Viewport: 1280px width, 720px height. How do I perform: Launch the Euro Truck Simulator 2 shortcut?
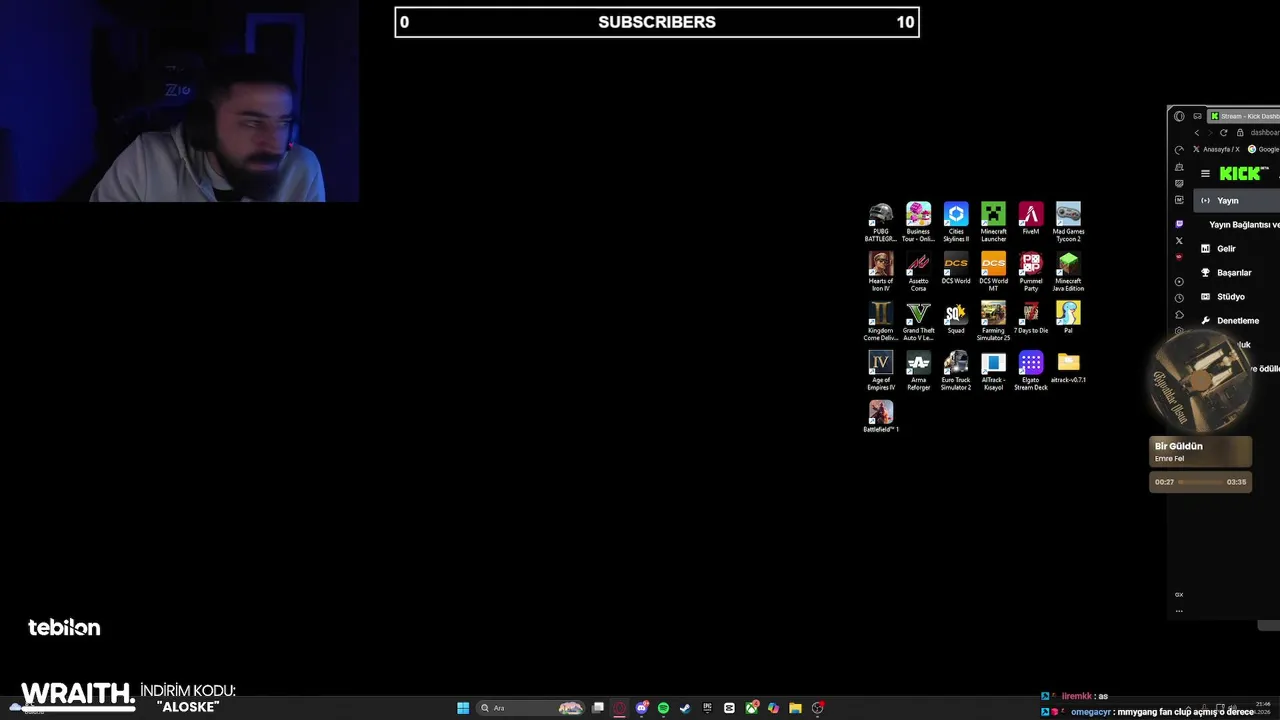click(956, 370)
